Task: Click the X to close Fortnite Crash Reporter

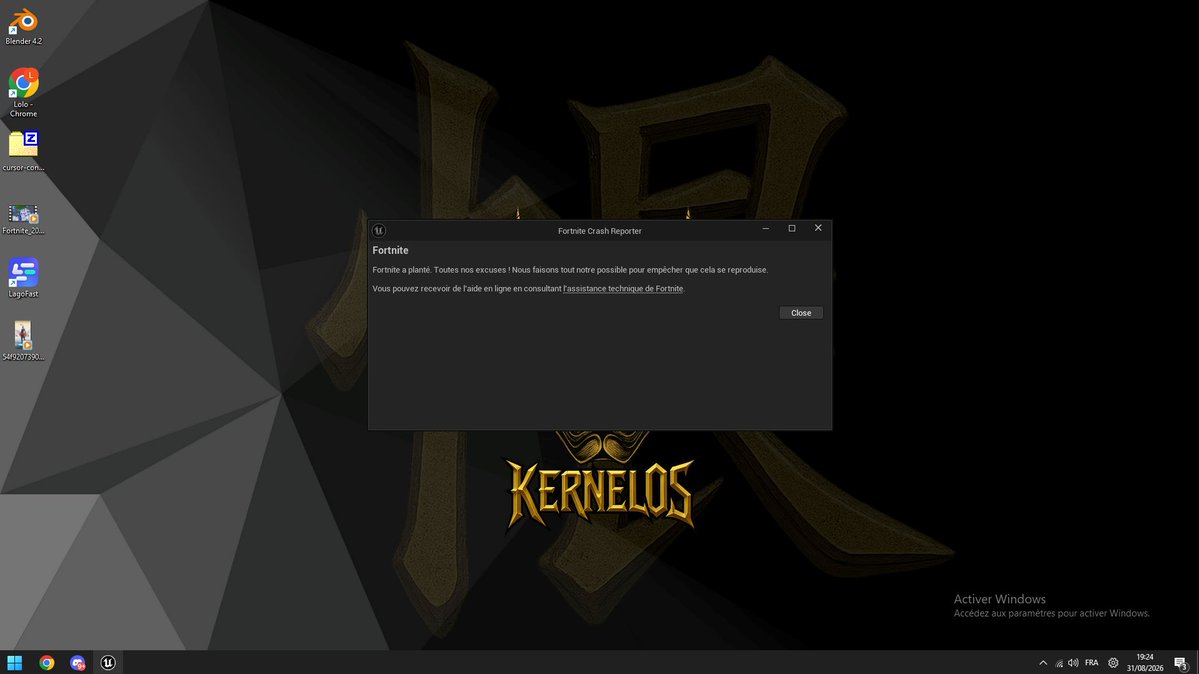Action: (x=817, y=229)
